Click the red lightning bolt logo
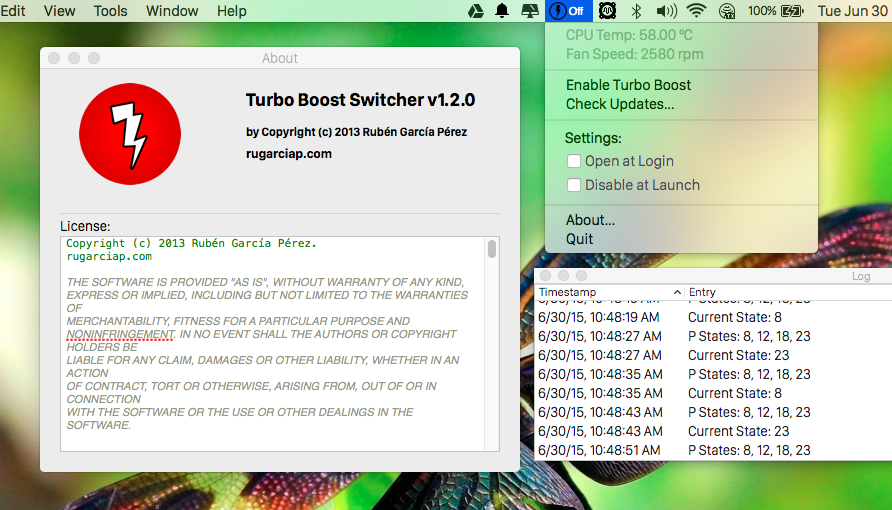 (x=129, y=134)
